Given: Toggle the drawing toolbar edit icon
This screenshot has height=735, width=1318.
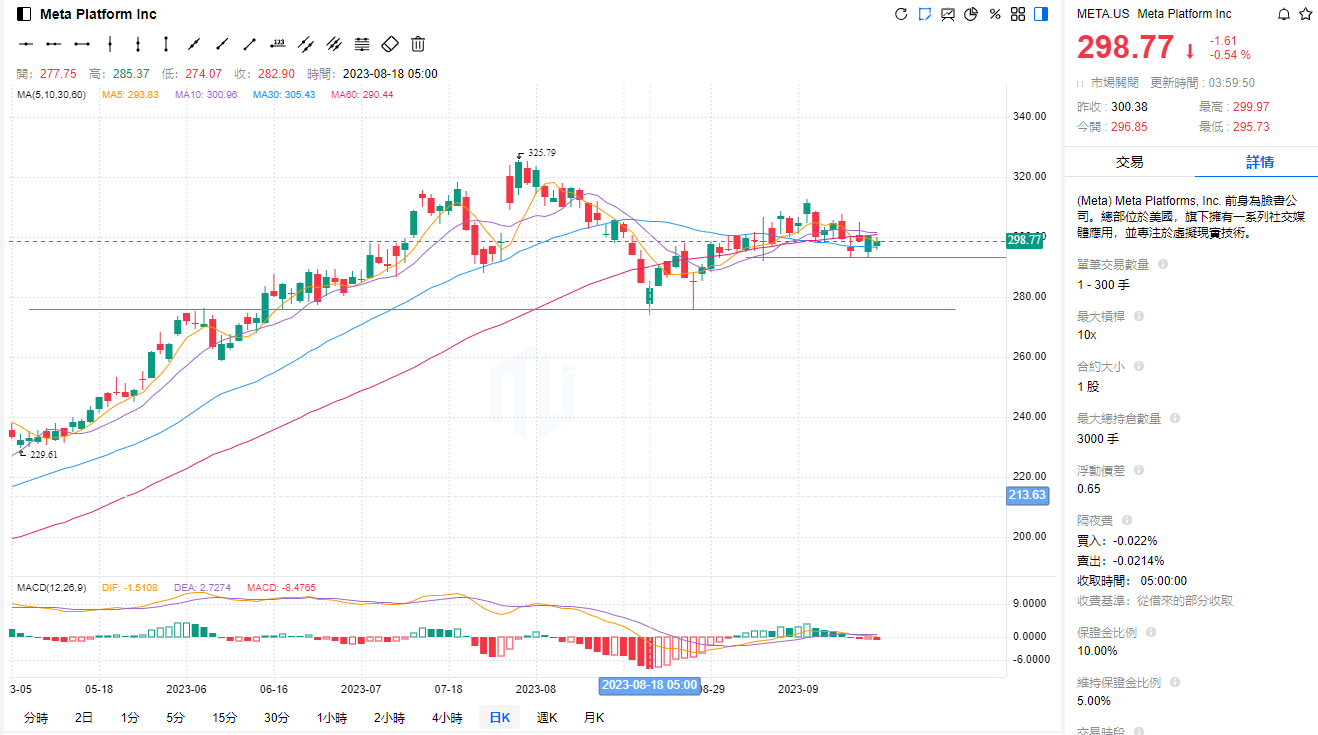Looking at the screenshot, I should [x=924, y=14].
